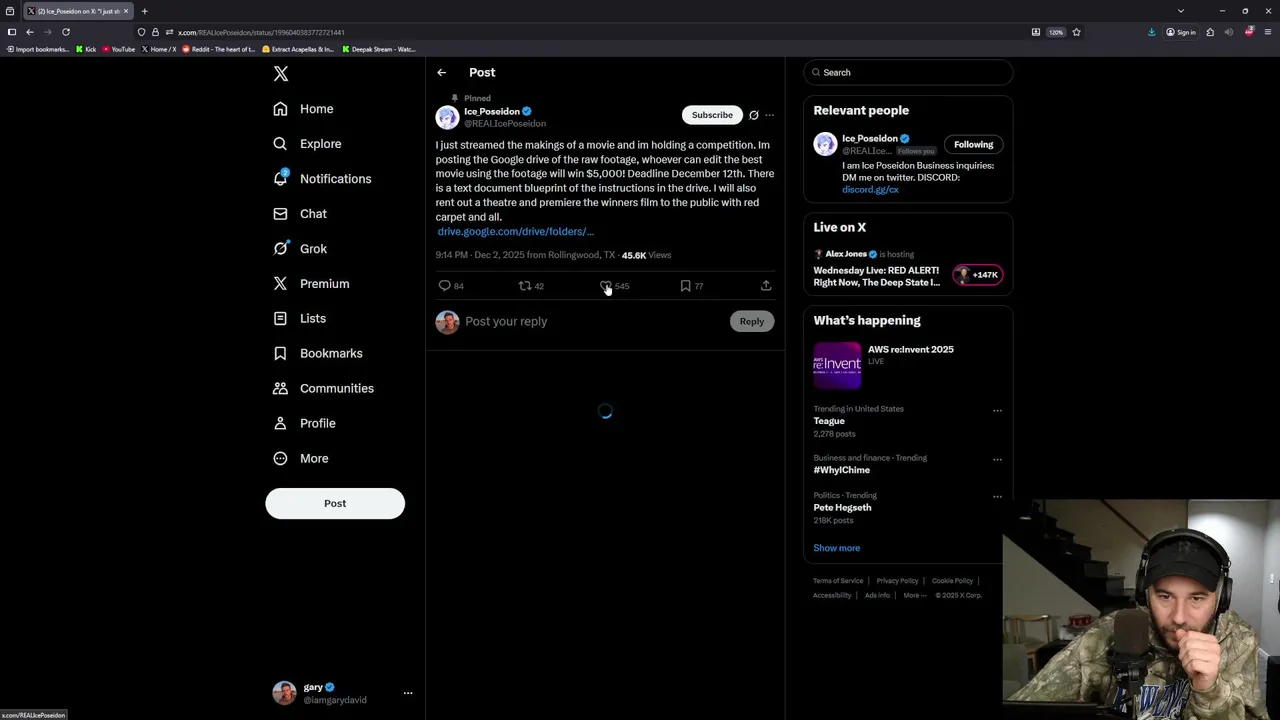Open the Google Drive folder link
This screenshot has height=720, width=1280.
515,231
